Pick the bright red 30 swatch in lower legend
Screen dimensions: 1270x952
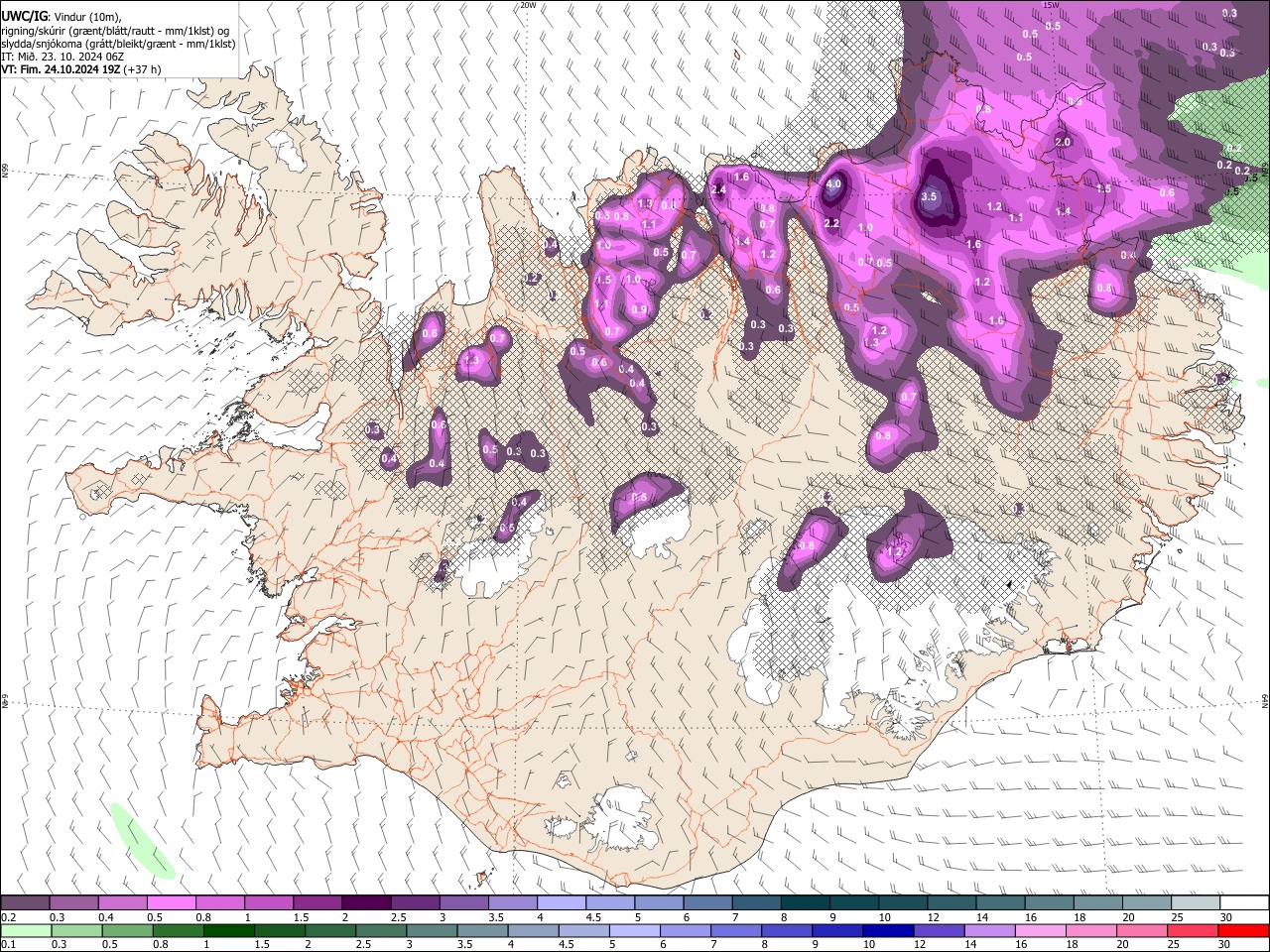click(x=1242, y=930)
